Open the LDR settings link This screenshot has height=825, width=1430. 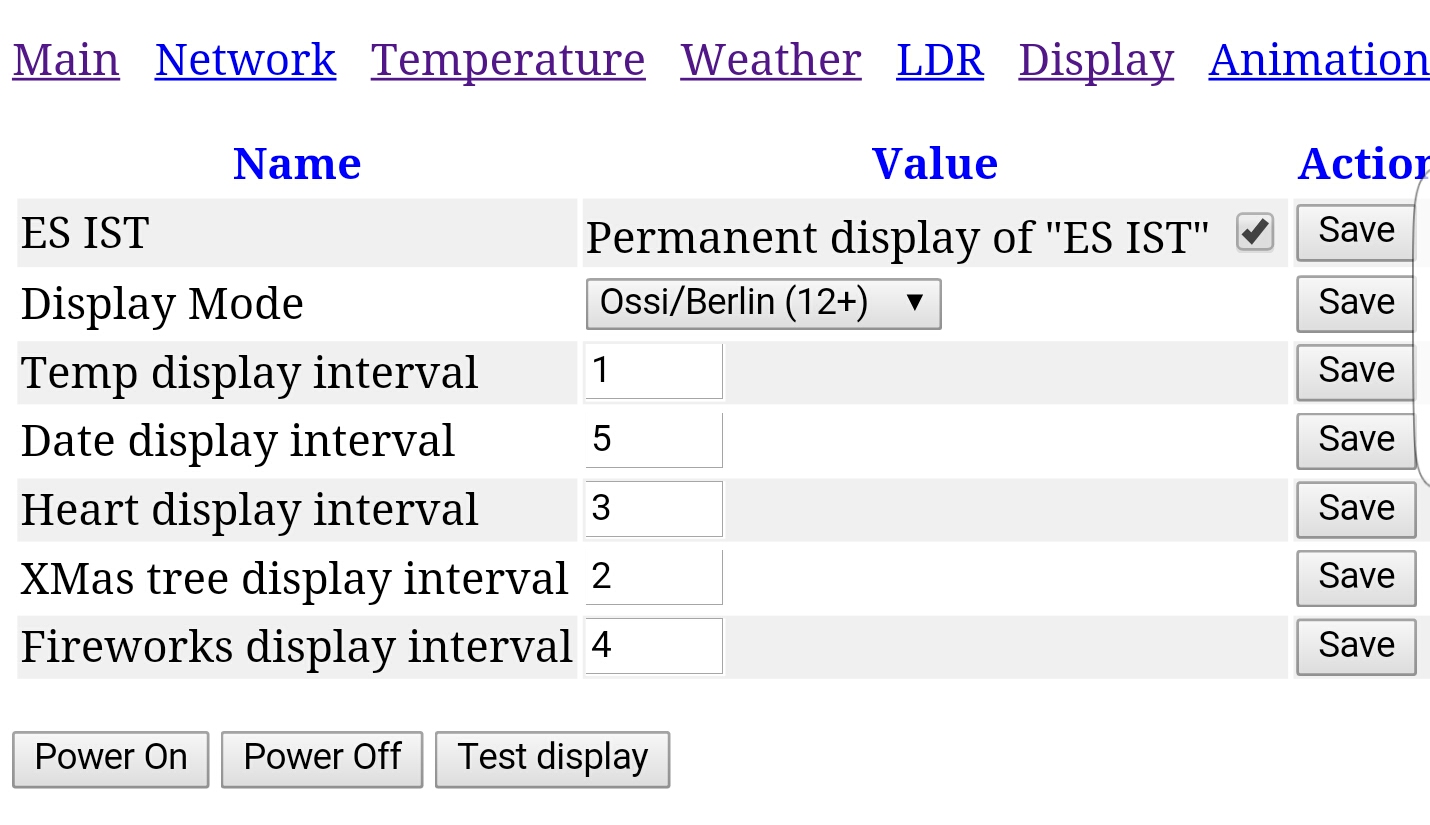pos(940,60)
